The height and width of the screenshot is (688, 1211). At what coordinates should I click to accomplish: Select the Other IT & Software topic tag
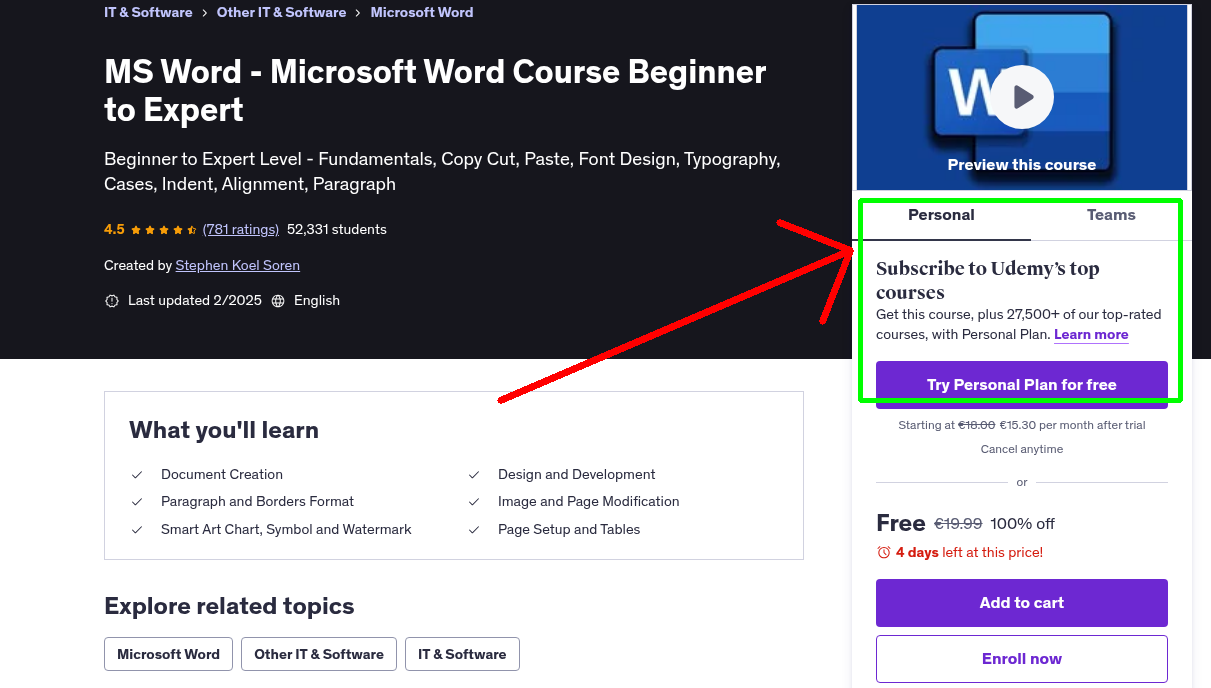click(319, 654)
